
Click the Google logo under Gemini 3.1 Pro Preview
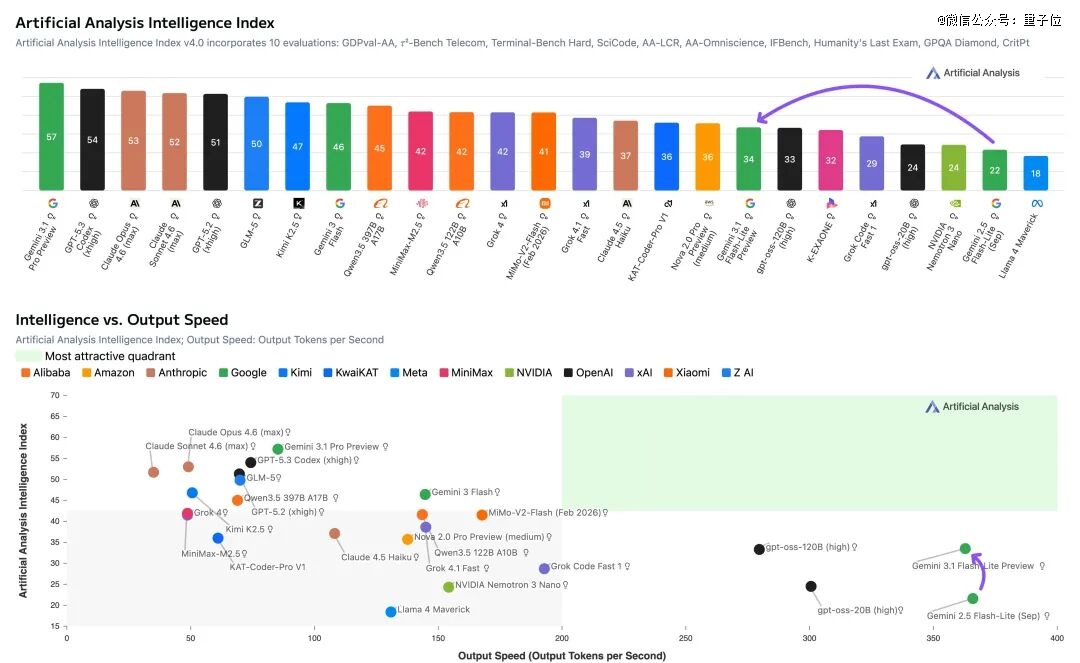click(x=52, y=203)
